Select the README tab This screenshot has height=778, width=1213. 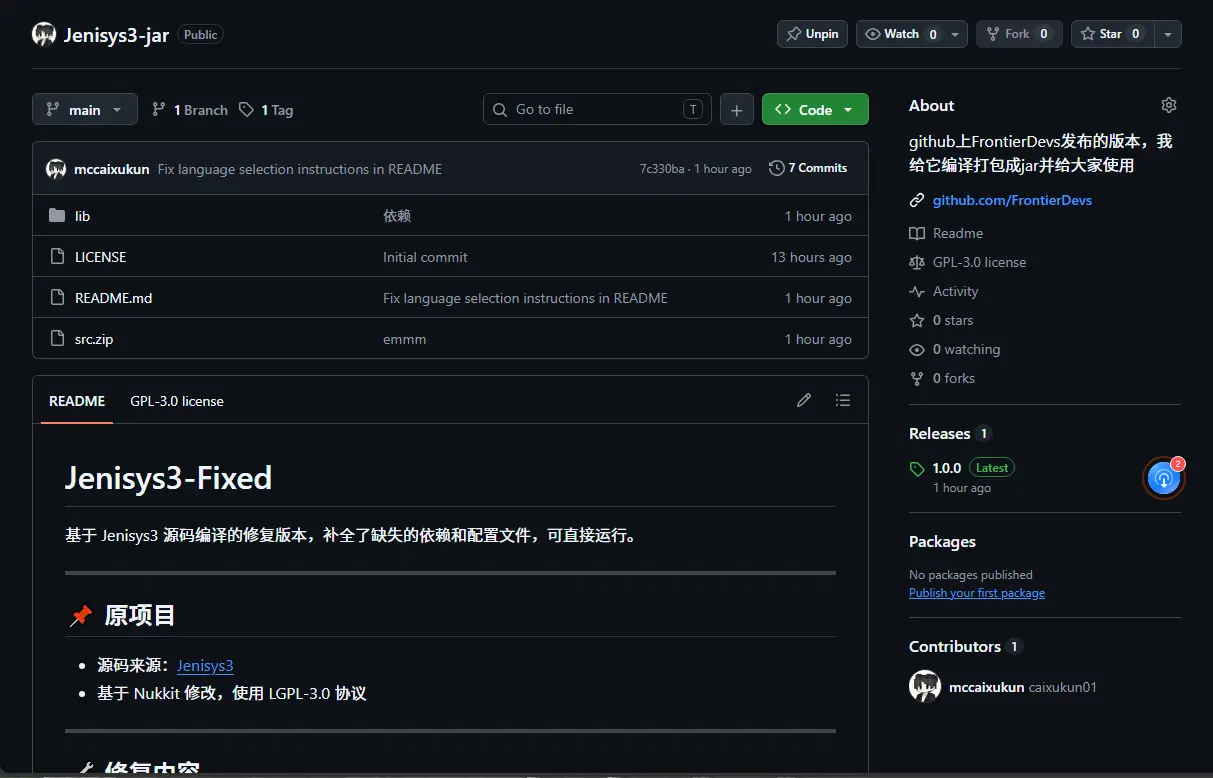click(77, 401)
